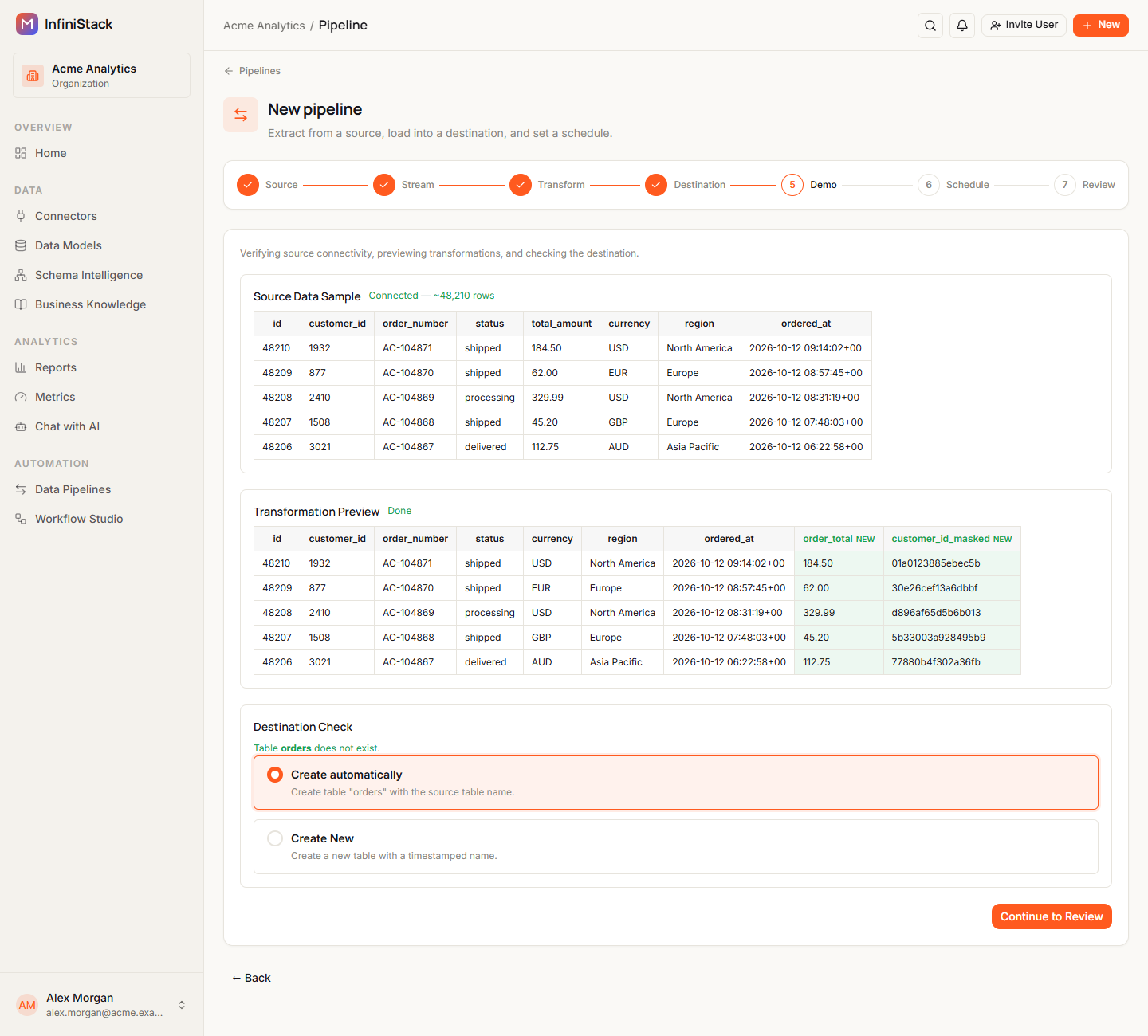Click the Data Models database icon
Viewport: 1148px width, 1036px height.
tap(21, 245)
